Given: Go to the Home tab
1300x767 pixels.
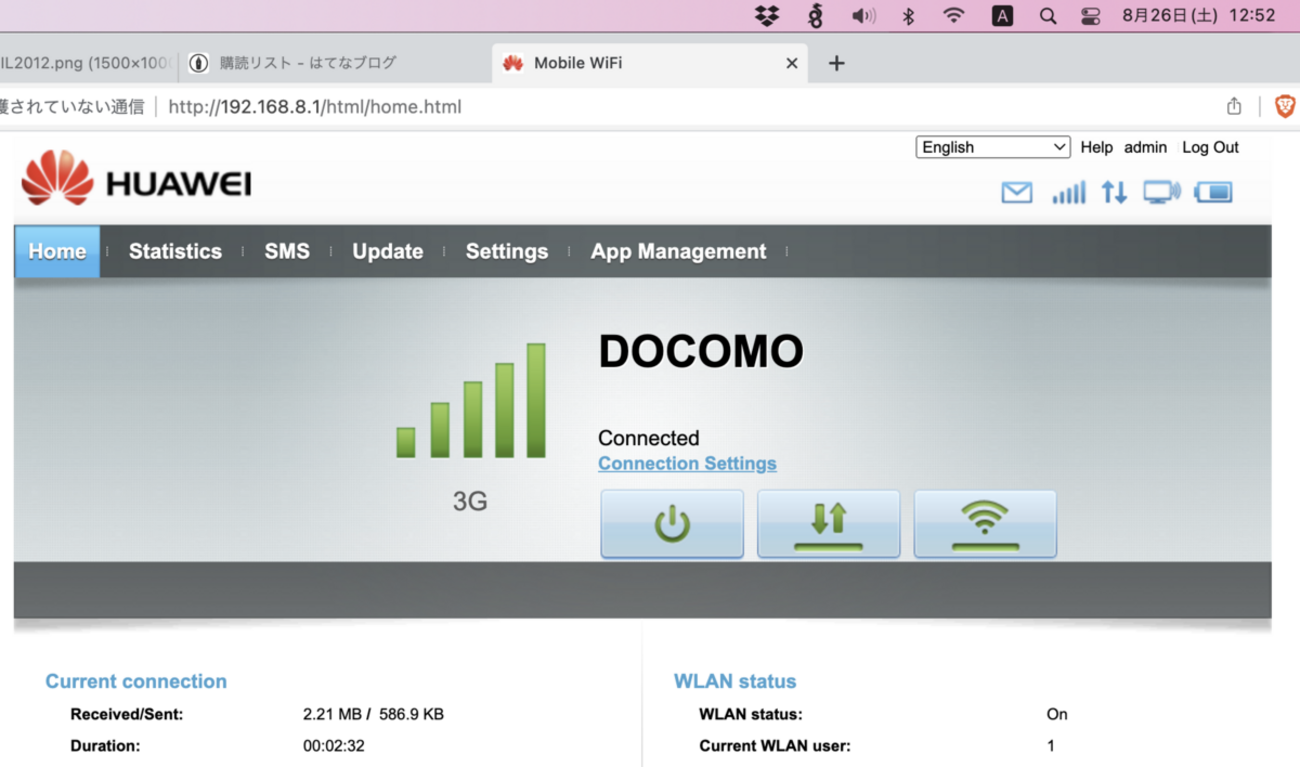Looking at the screenshot, I should (57, 251).
